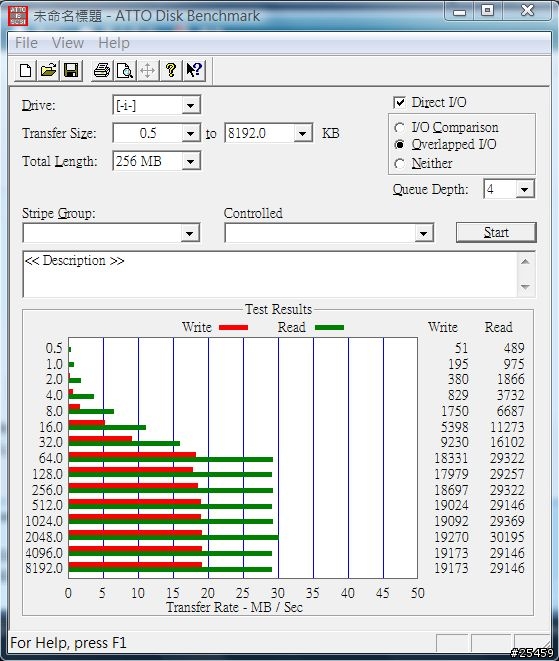Activate the context help pointer icon
559x661 pixels.
pos(194,70)
